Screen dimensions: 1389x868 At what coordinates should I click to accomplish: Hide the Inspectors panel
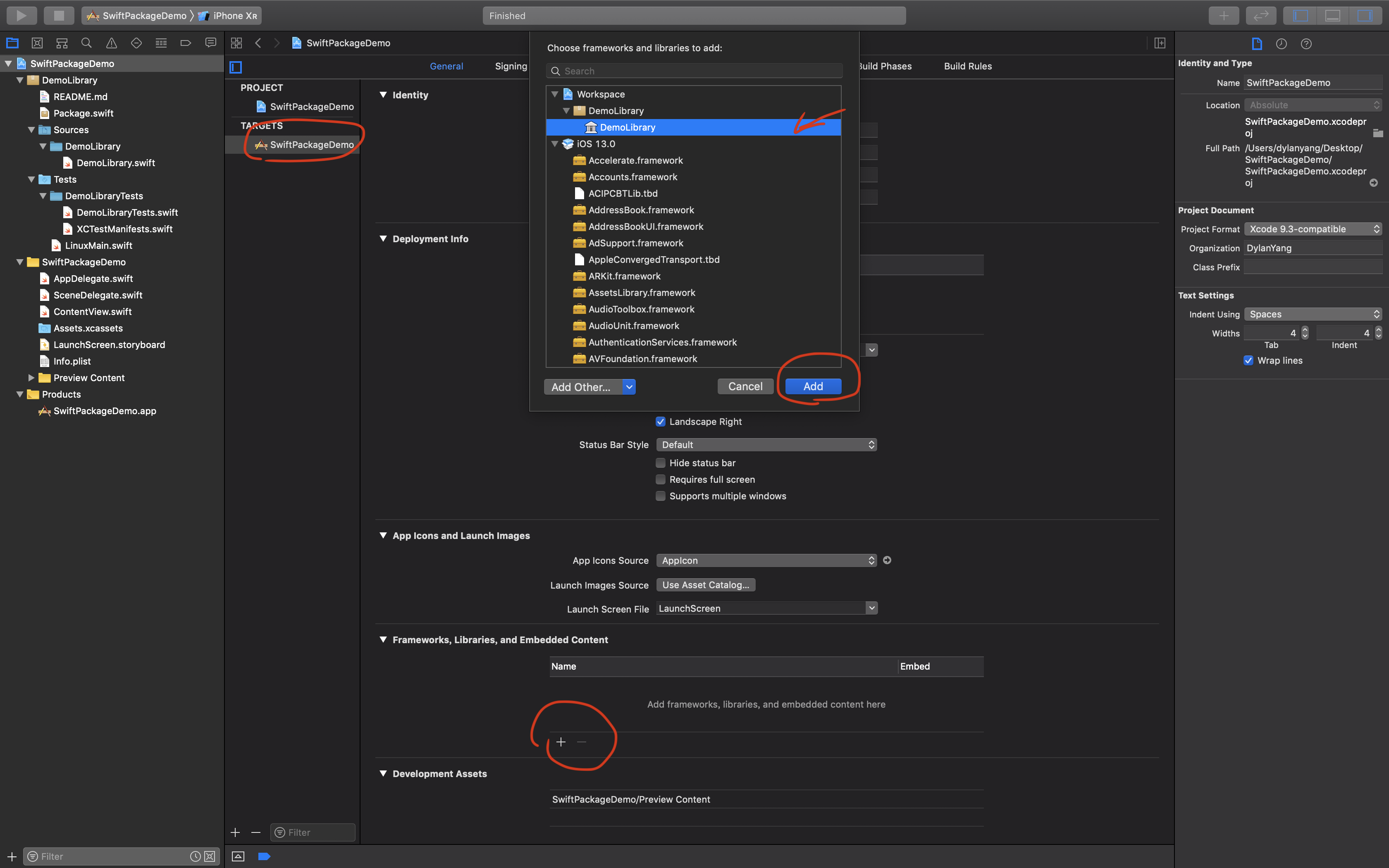(1364, 16)
